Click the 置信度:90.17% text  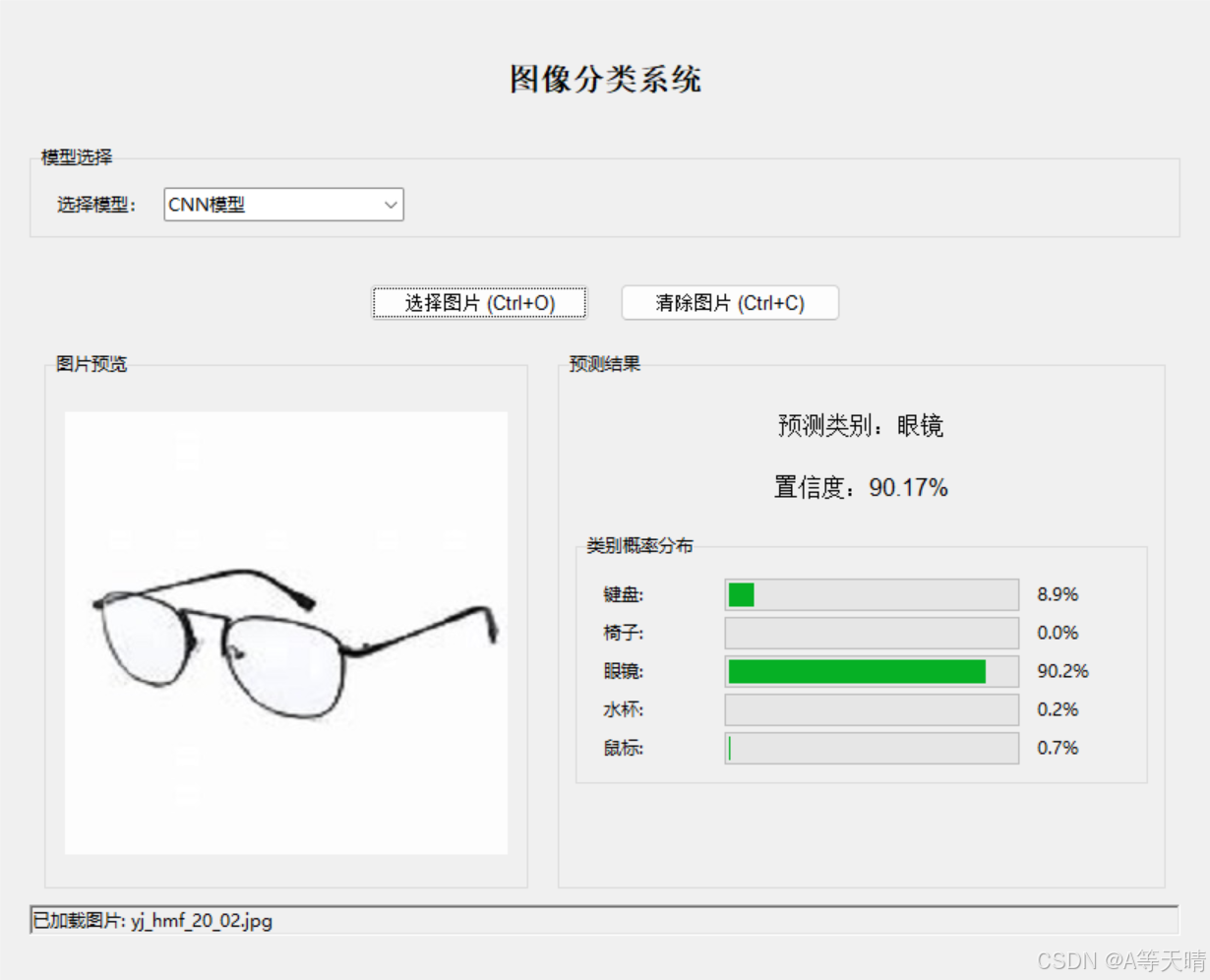point(861,487)
